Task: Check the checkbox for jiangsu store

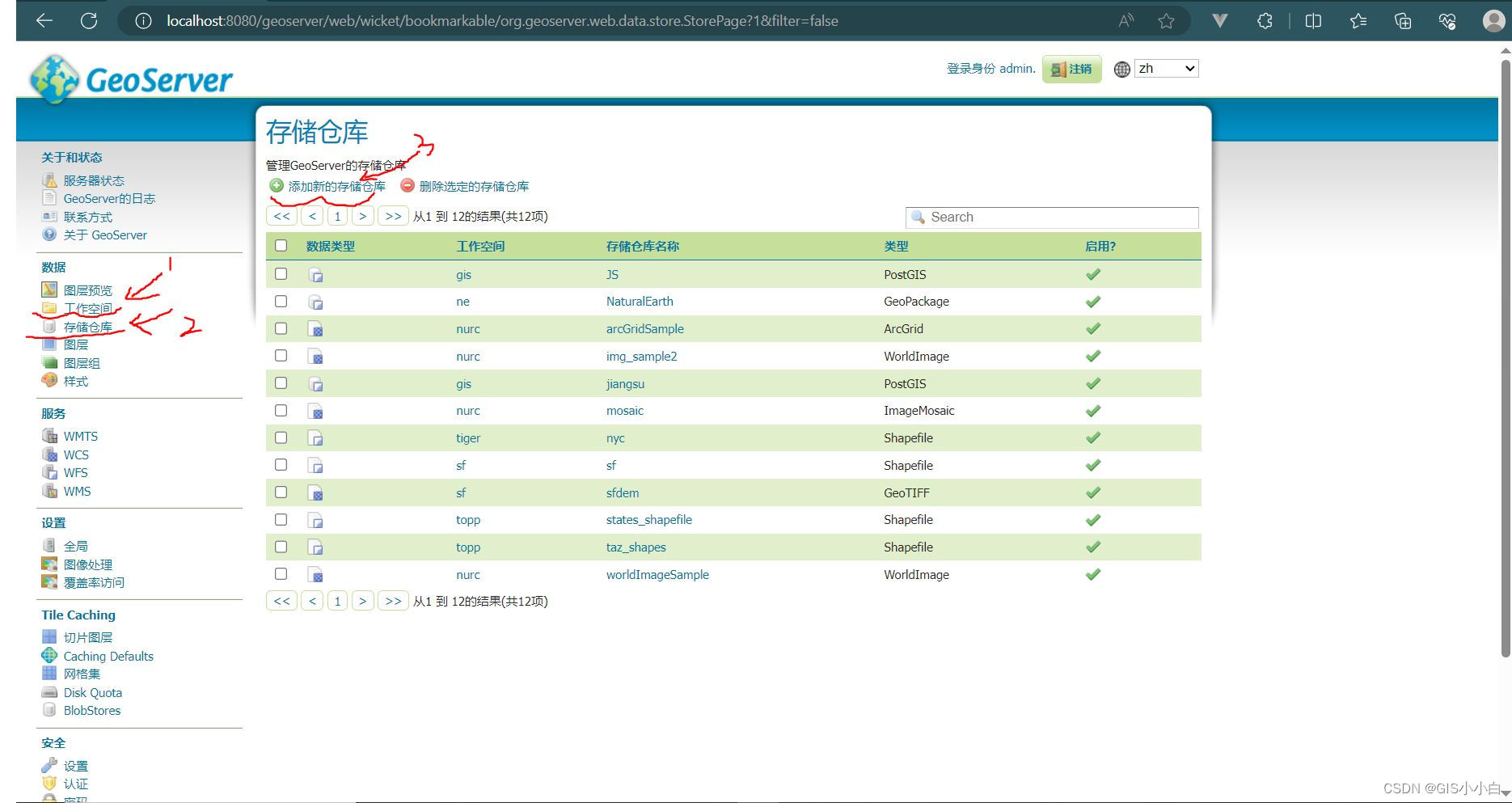Action: (x=281, y=383)
